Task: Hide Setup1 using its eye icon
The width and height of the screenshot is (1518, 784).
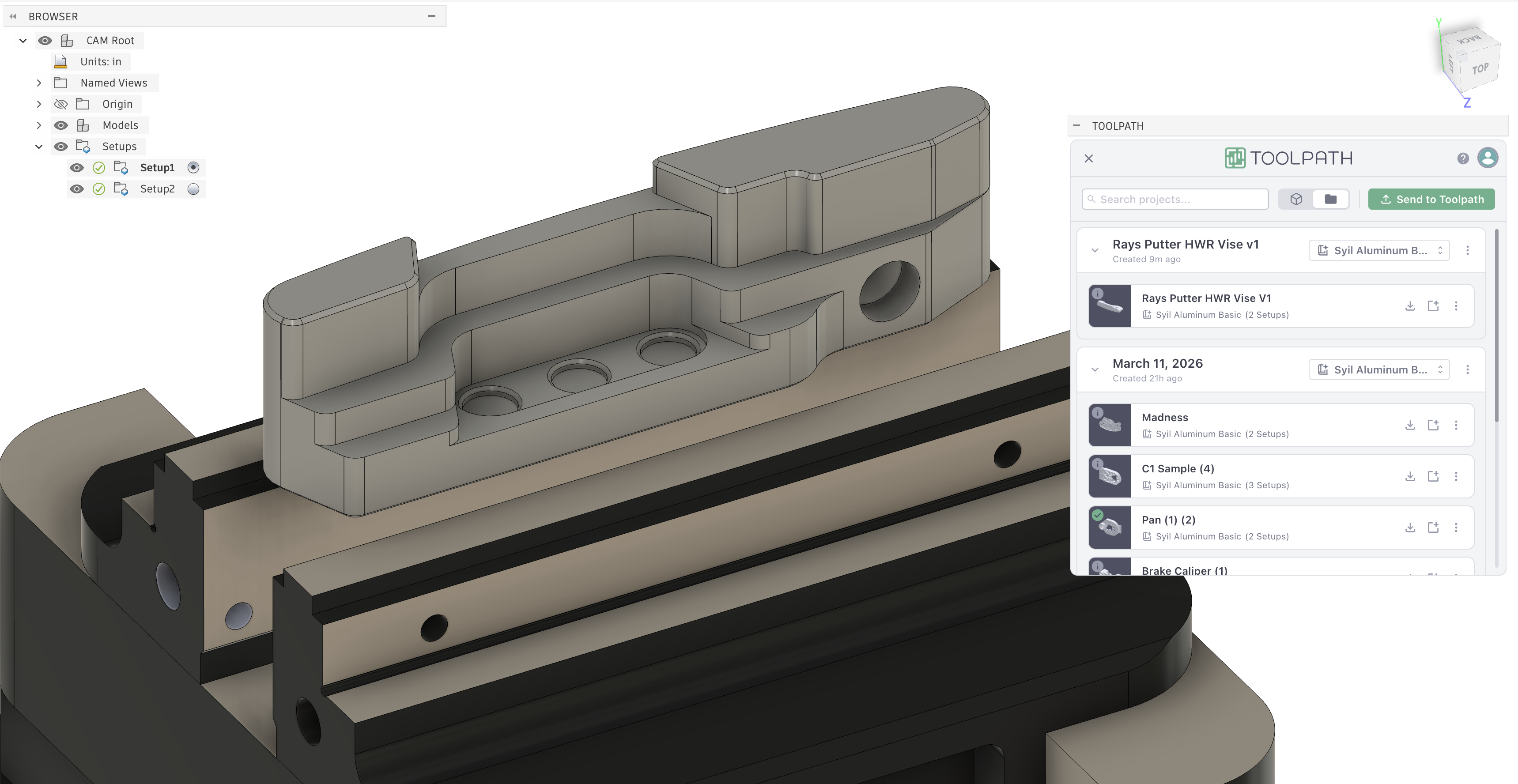Action: 78,167
